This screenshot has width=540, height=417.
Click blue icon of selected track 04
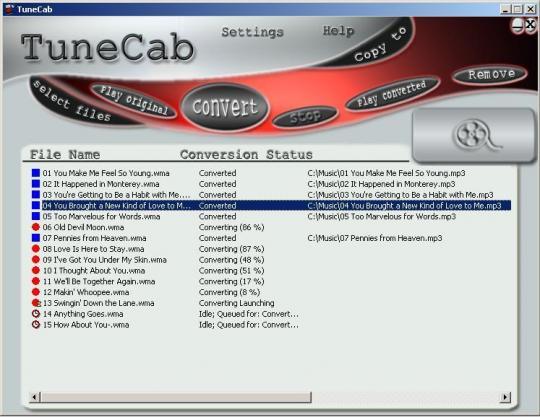click(x=36, y=205)
